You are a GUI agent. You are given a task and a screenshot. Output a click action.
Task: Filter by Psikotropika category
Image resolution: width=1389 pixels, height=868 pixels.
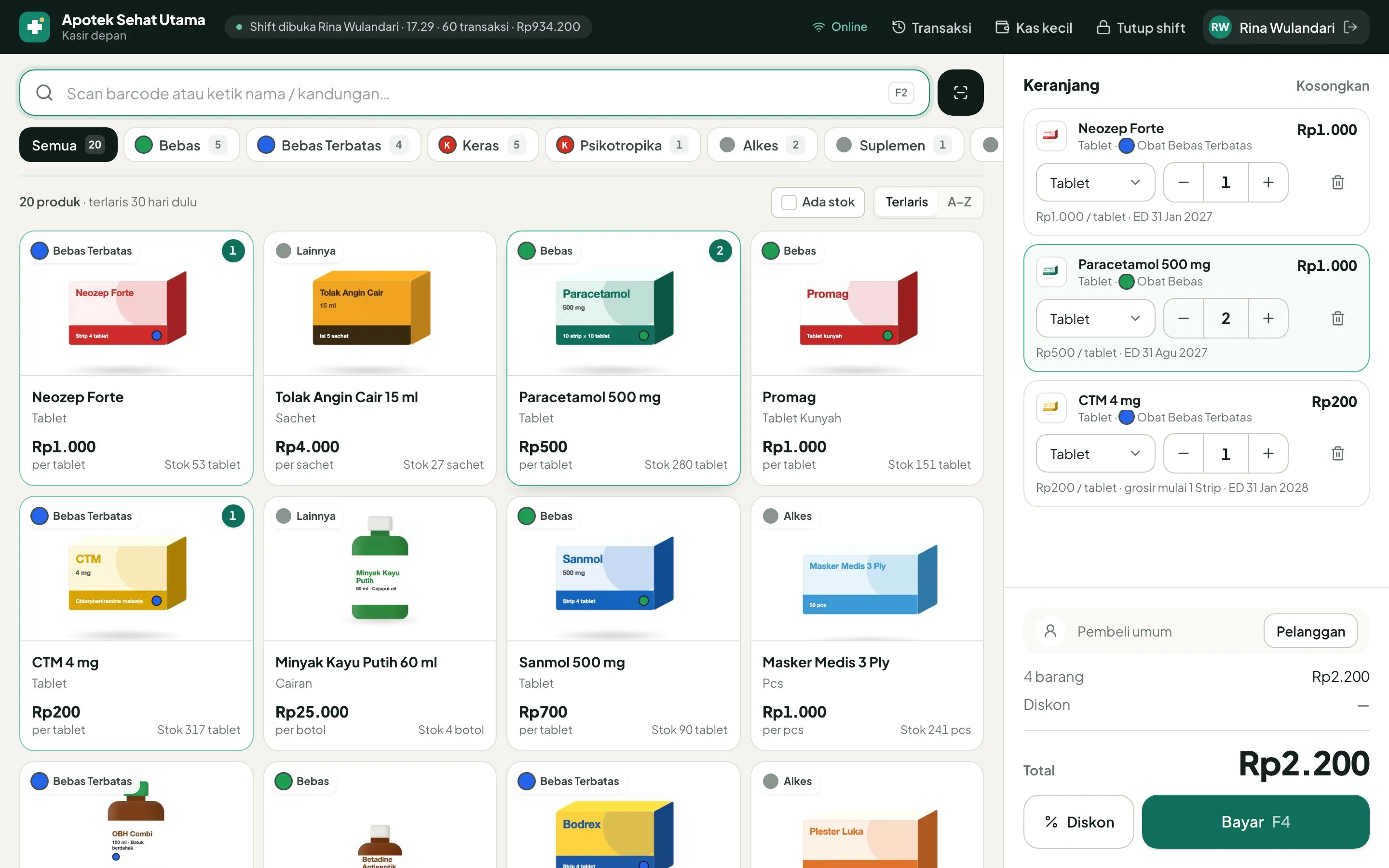point(623,145)
